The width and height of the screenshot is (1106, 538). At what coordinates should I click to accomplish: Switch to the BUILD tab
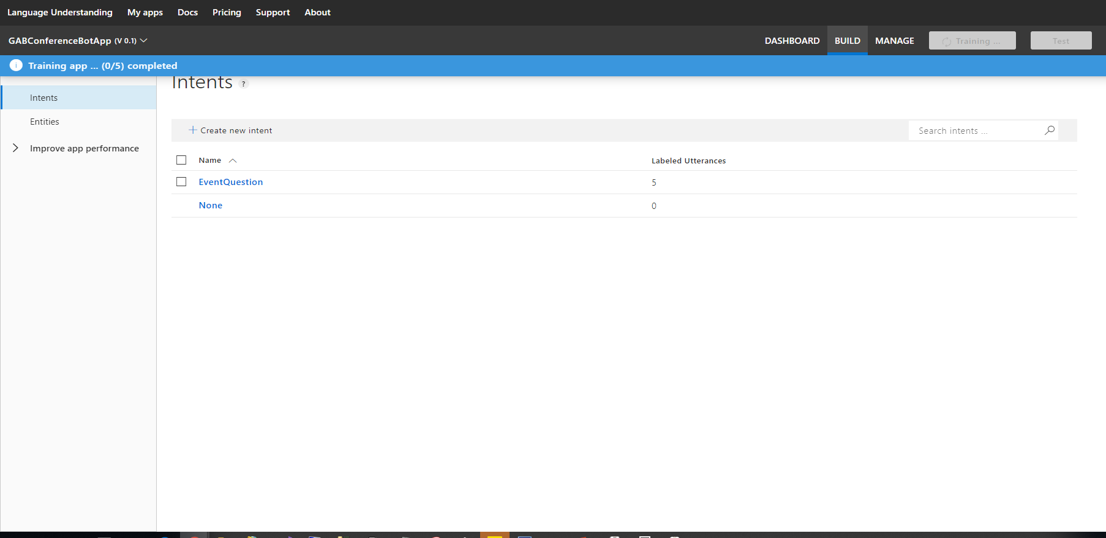tap(847, 41)
